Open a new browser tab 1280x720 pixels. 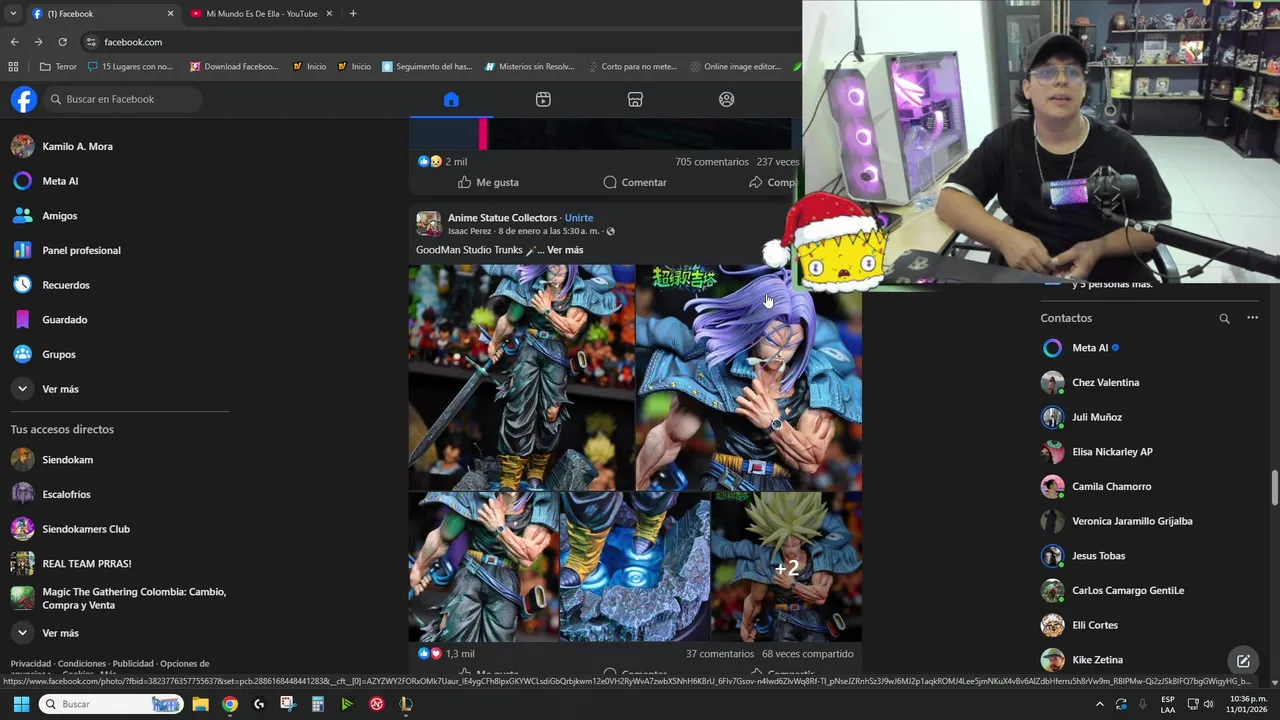point(353,14)
